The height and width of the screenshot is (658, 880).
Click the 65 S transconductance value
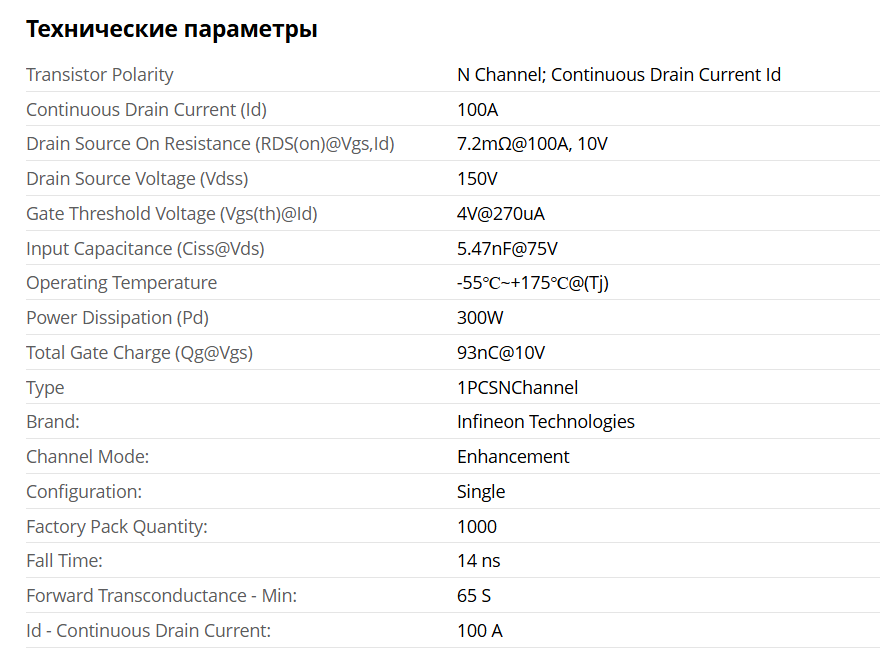474,595
